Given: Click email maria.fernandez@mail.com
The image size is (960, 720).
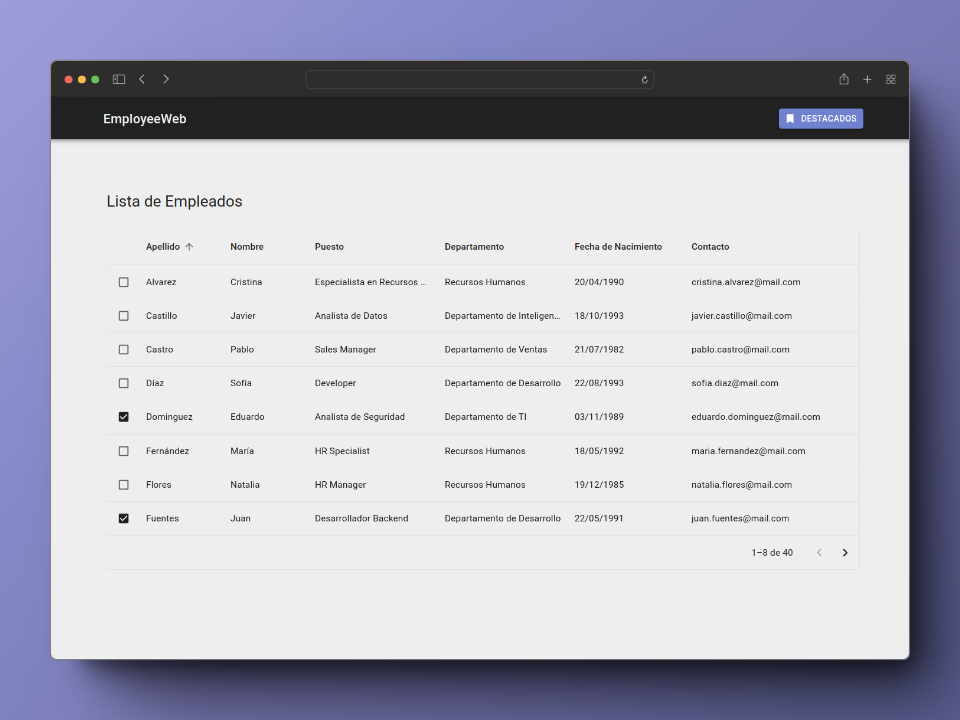Looking at the screenshot, I should point(748,451).
